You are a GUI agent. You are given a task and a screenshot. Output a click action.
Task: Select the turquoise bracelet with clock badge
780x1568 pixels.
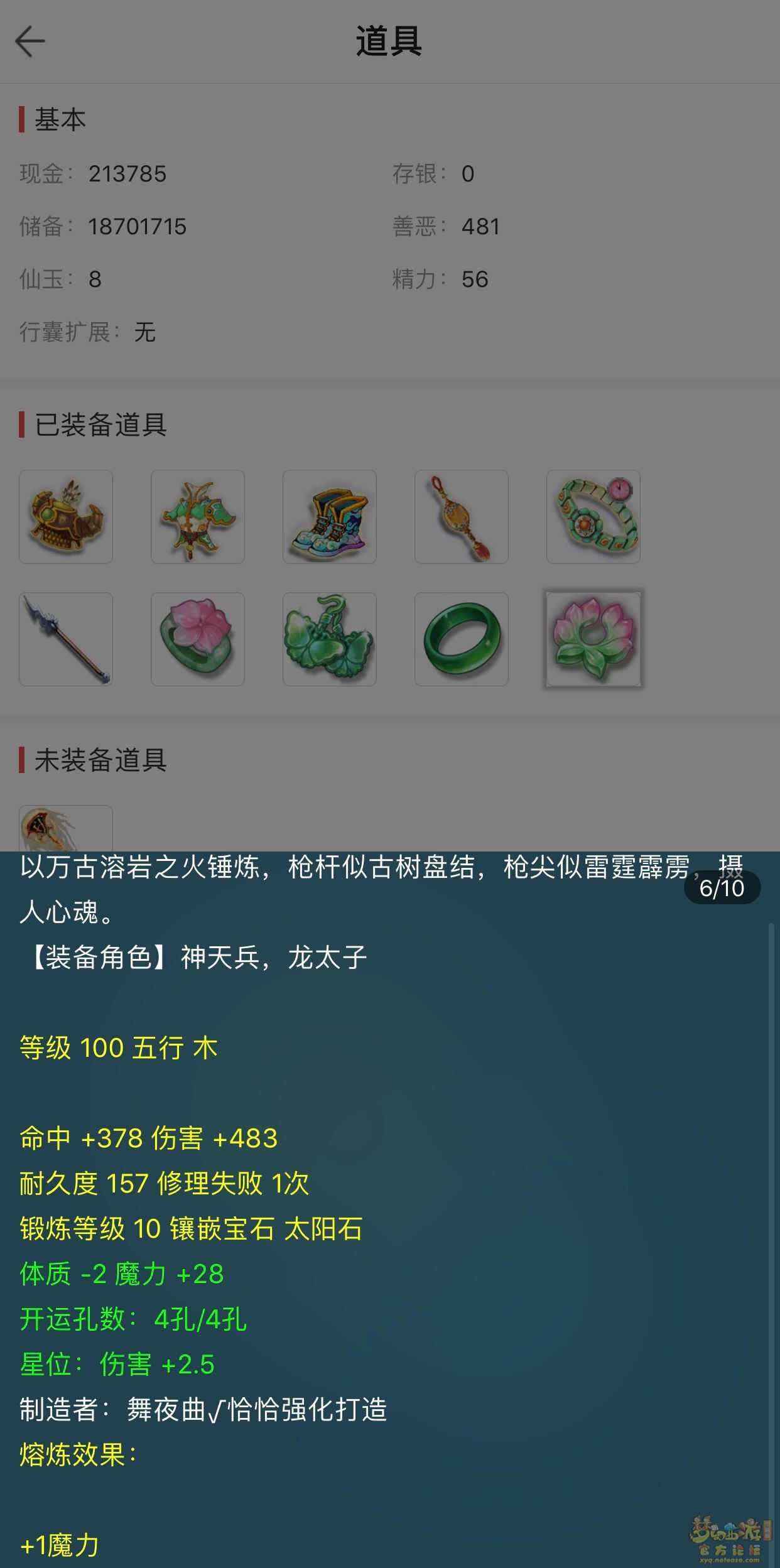[593, 517]
